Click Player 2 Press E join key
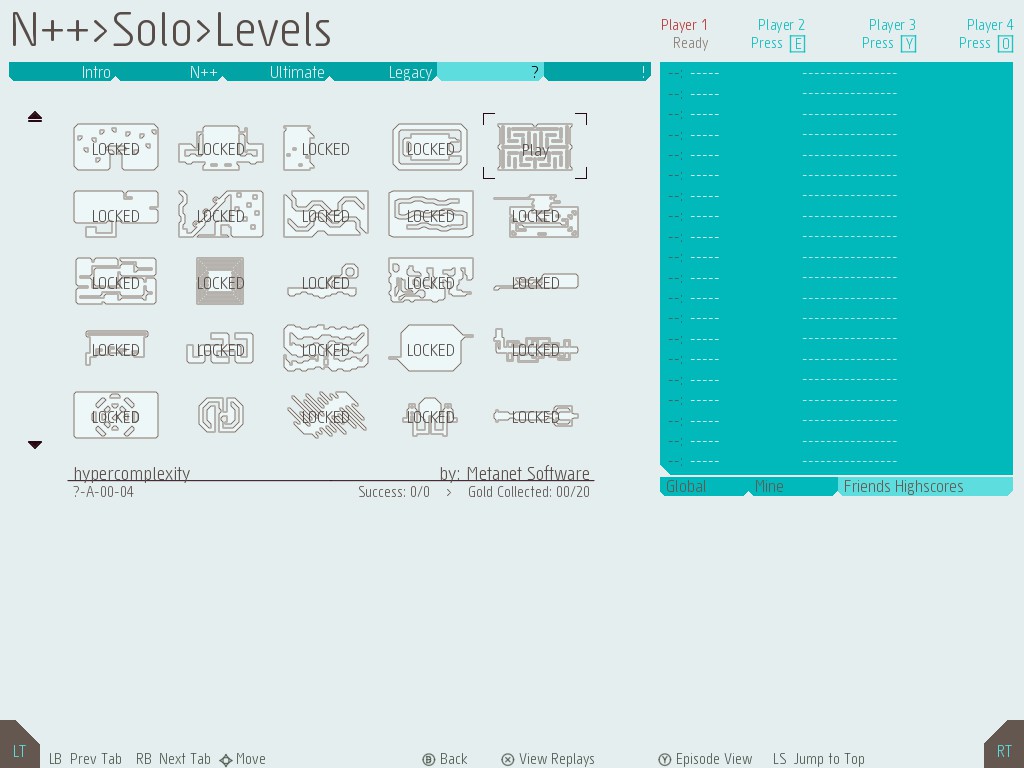This screenshot has width=1024, height=768. [797, 44]
